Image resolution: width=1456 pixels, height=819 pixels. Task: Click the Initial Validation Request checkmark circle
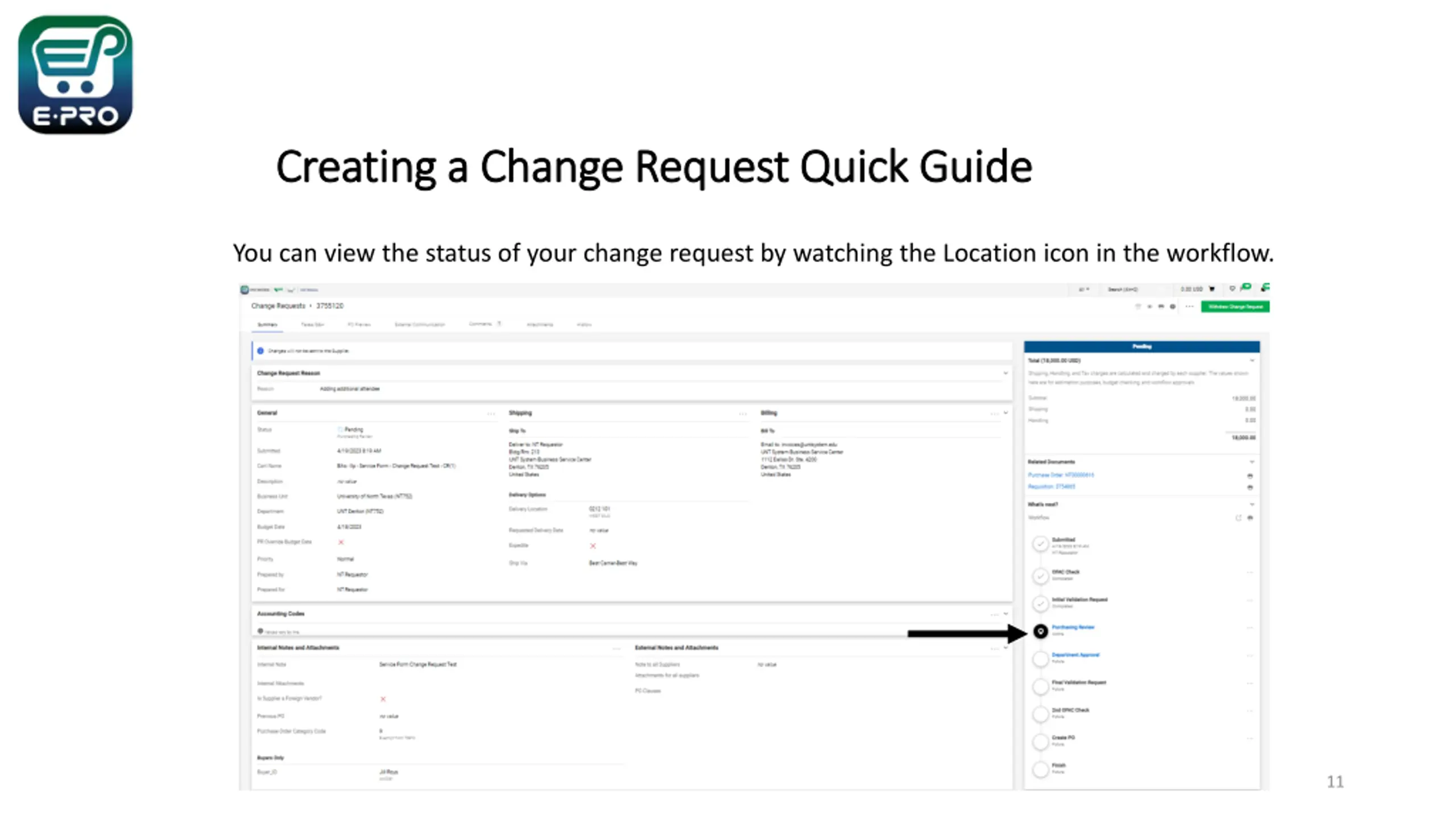(1040, 603)
